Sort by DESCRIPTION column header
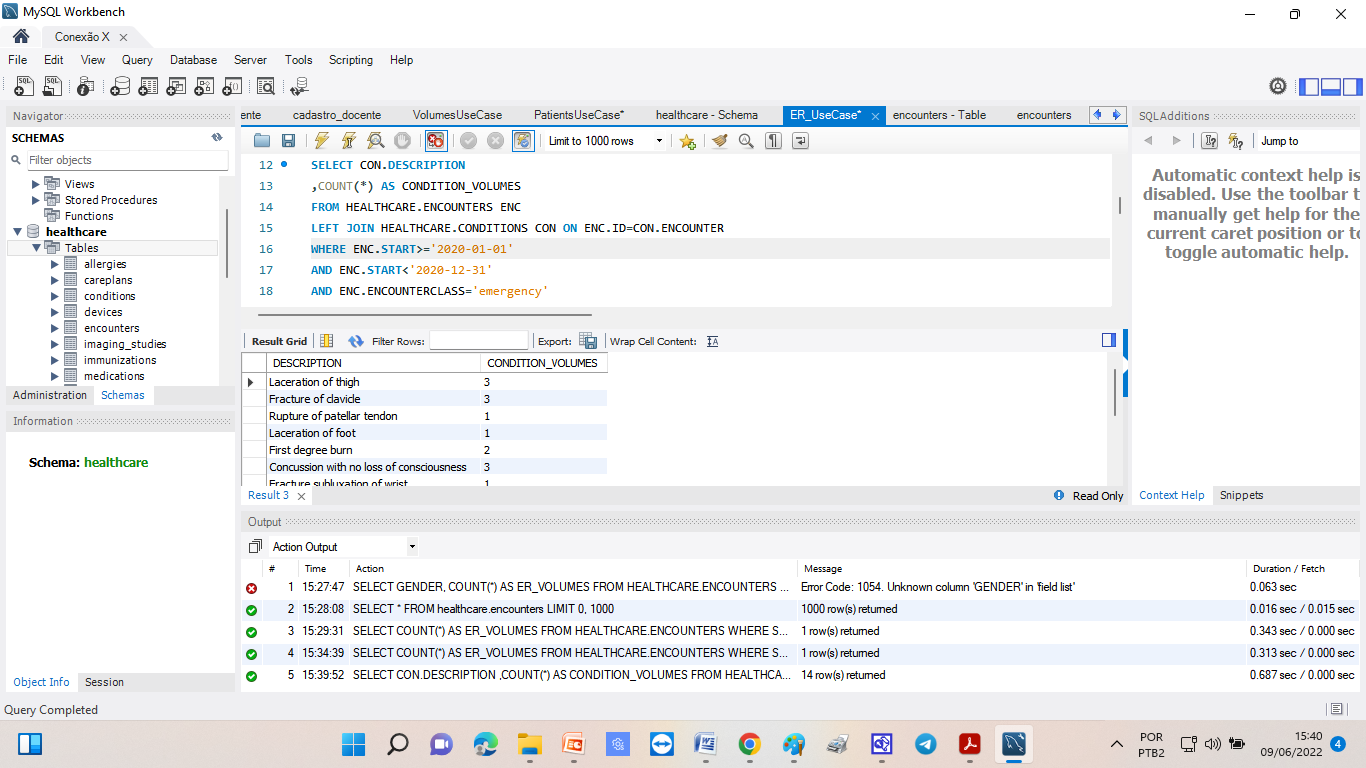This screenshot has width=1366, height=768. click(x=374, y=363)
